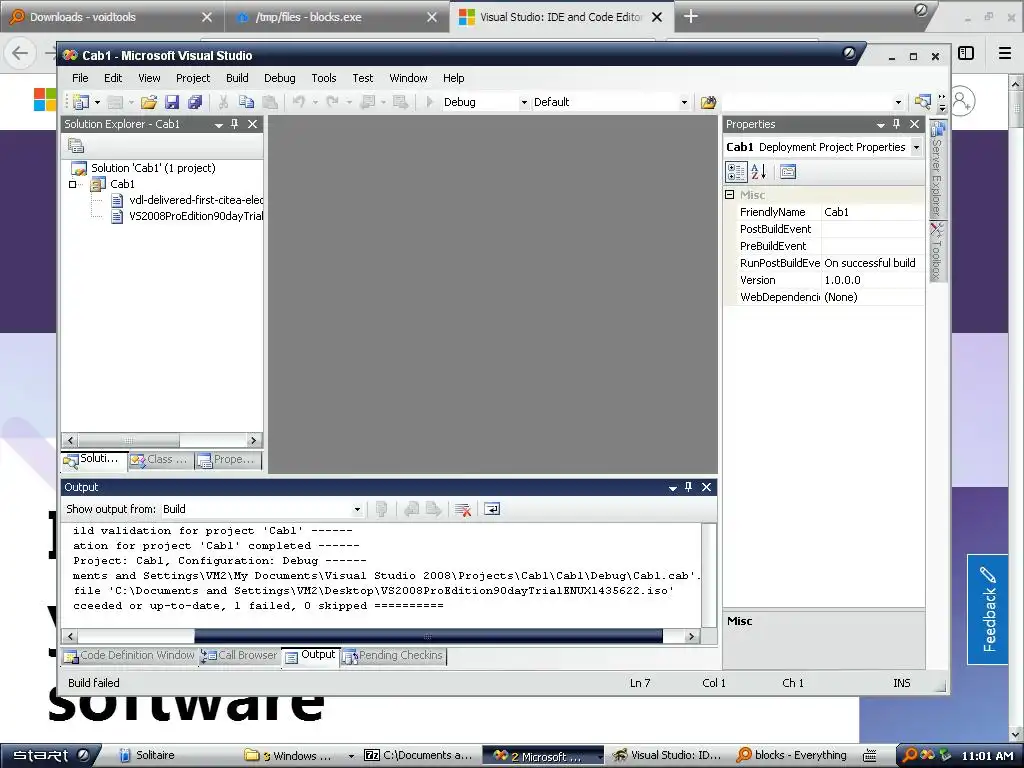This screenshot has width=1024, height=768.
Task: Open the Edit menu
Action: [x=113, y=78]
